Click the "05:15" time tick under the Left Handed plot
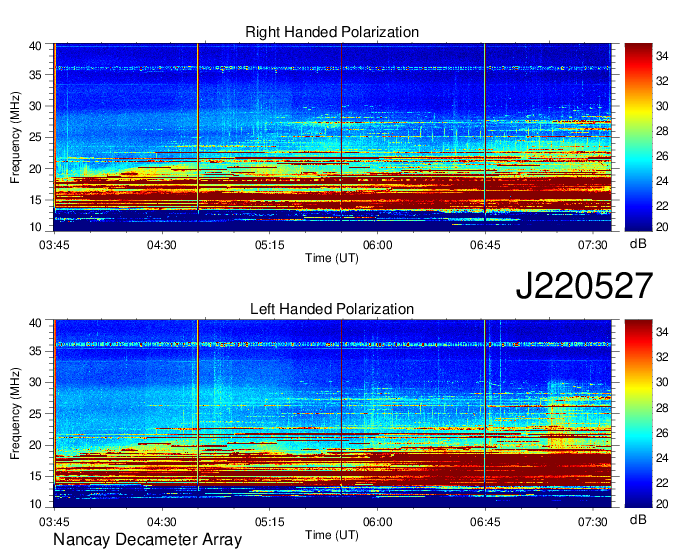 (x=269, y=522)
